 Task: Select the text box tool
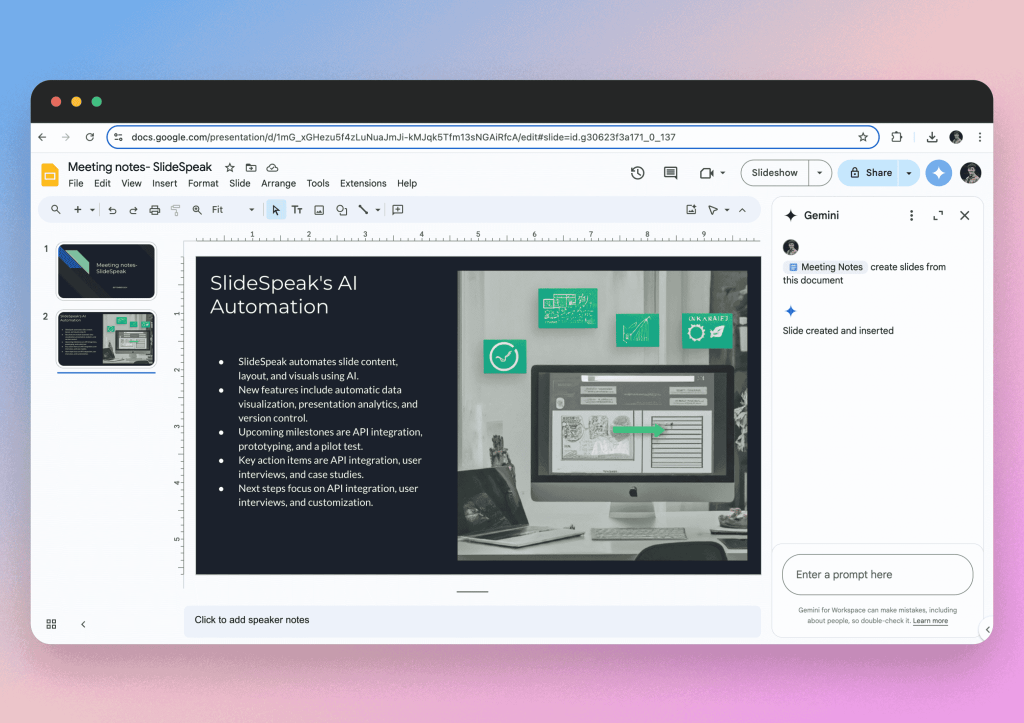tap(297, 210)
